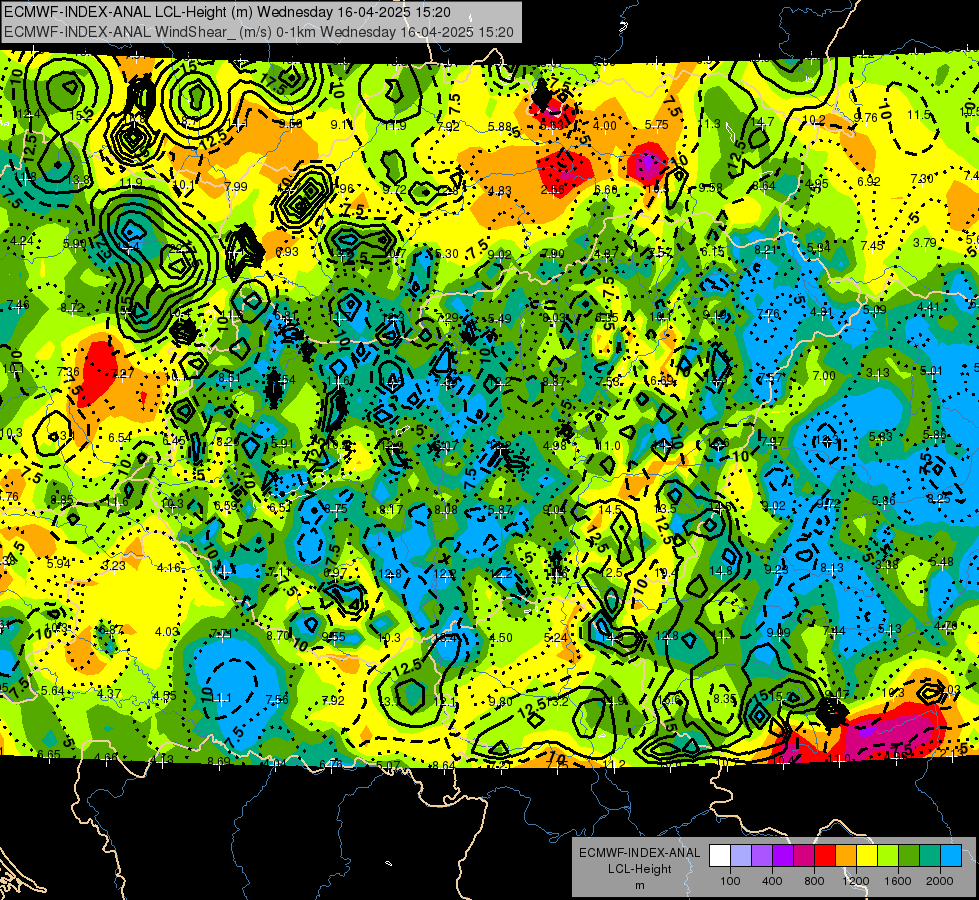Screen dimensions: 979x900
Task: Click the 4.00 wind shear value
Action: point(605,126)
